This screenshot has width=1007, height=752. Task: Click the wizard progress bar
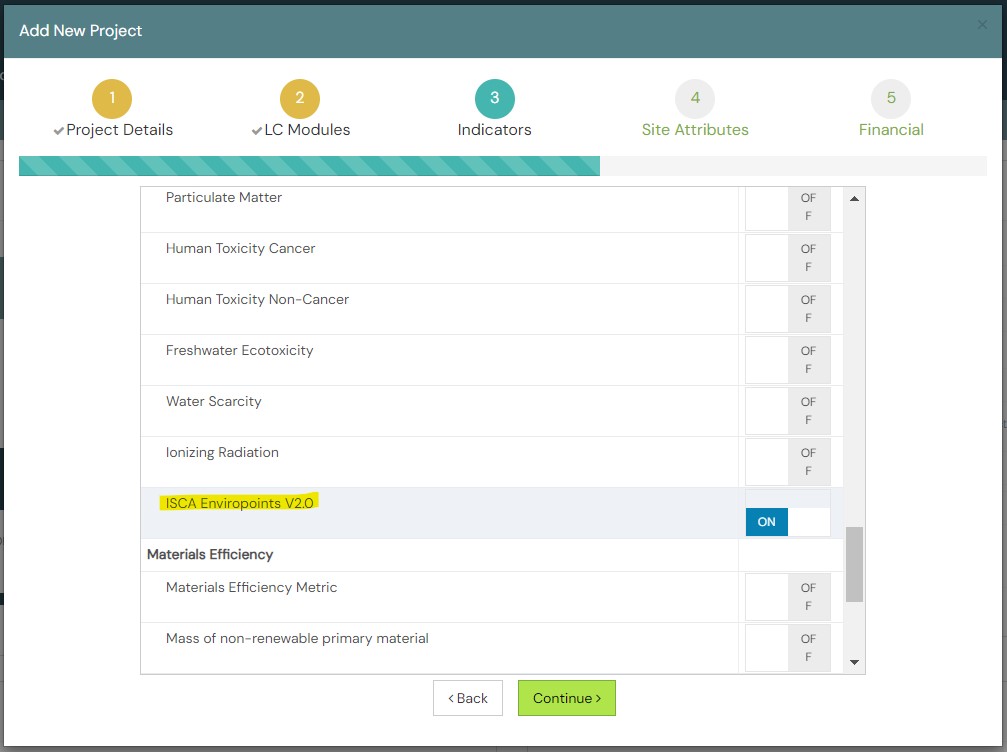pyautogui.click(x=503, y=166)
